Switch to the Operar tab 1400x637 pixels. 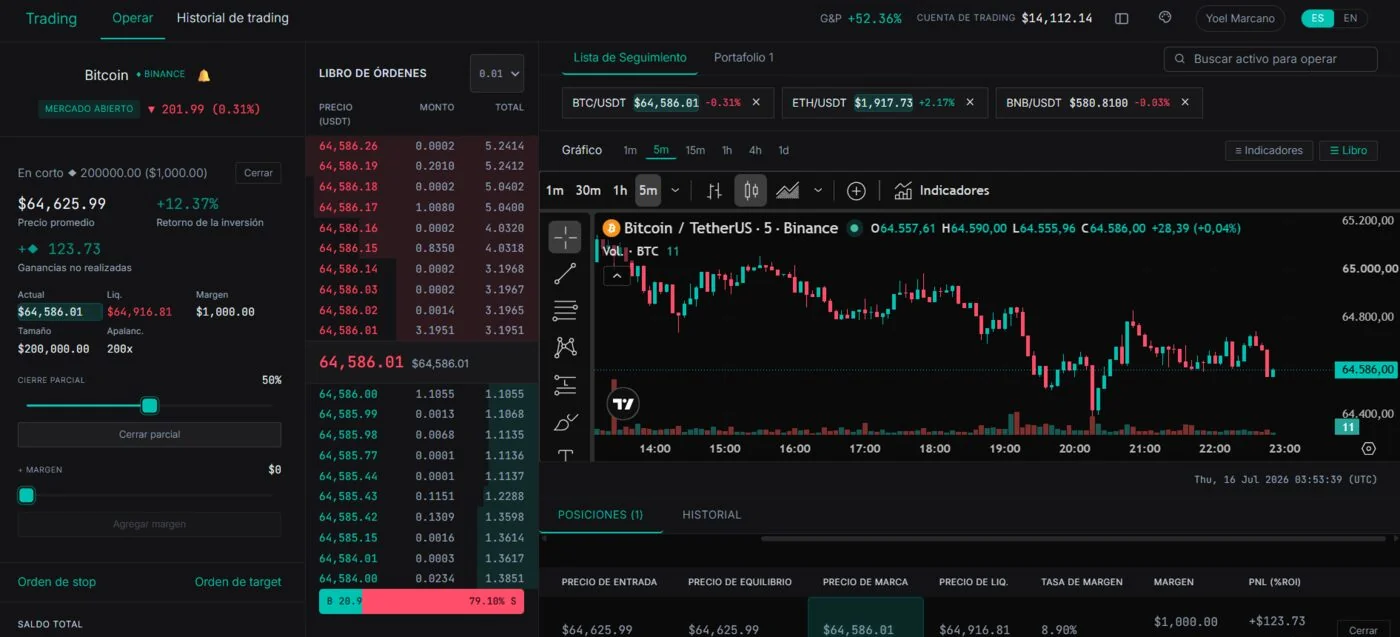click(x=133, y=18)
